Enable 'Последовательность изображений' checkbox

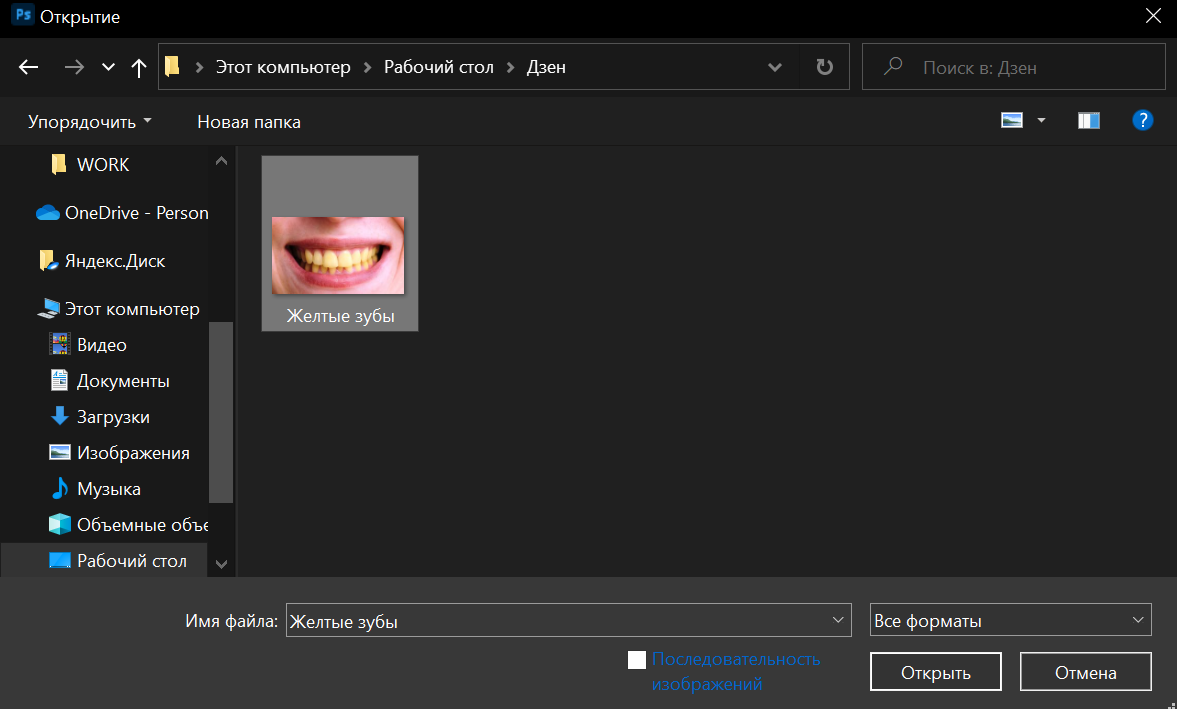(x=637, y=659)
